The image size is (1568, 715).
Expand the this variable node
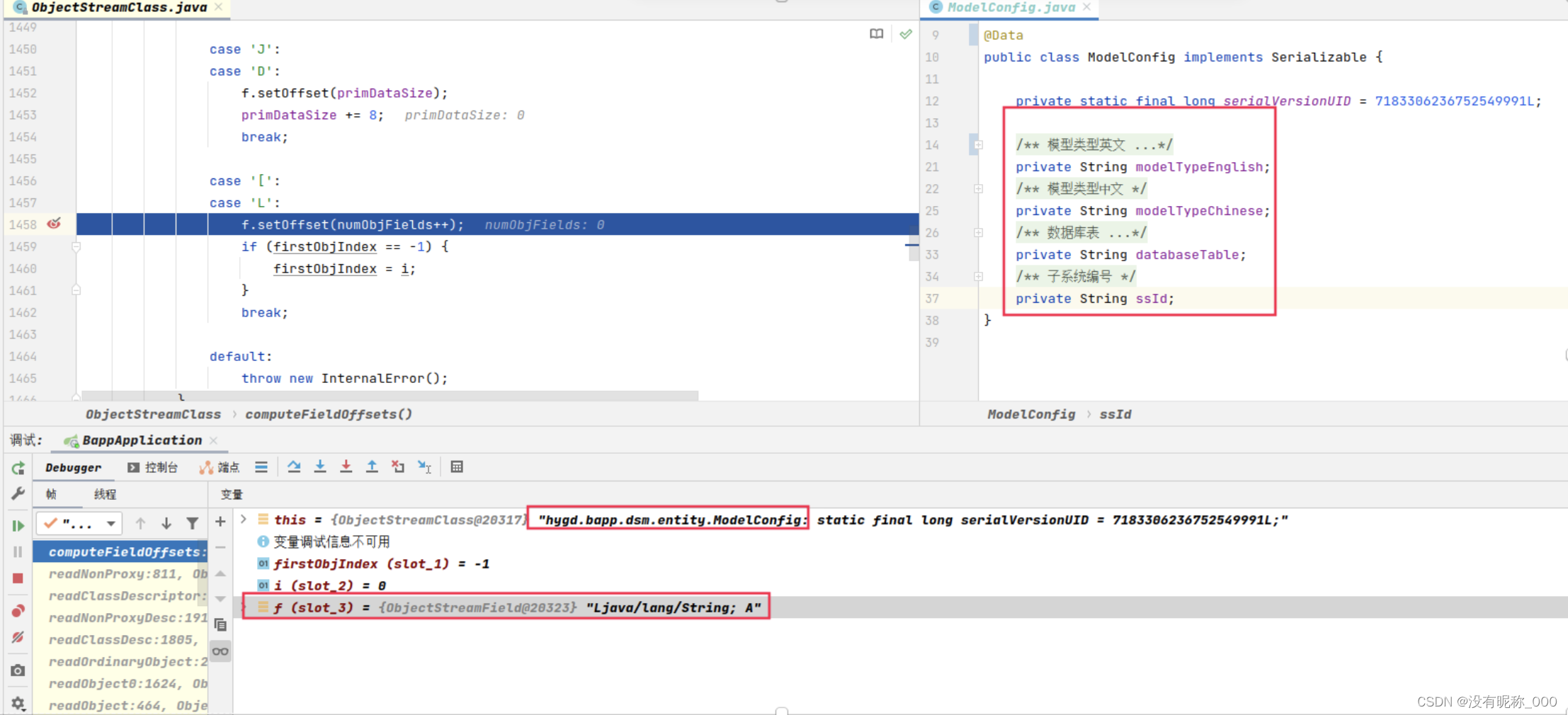(244, 520)
